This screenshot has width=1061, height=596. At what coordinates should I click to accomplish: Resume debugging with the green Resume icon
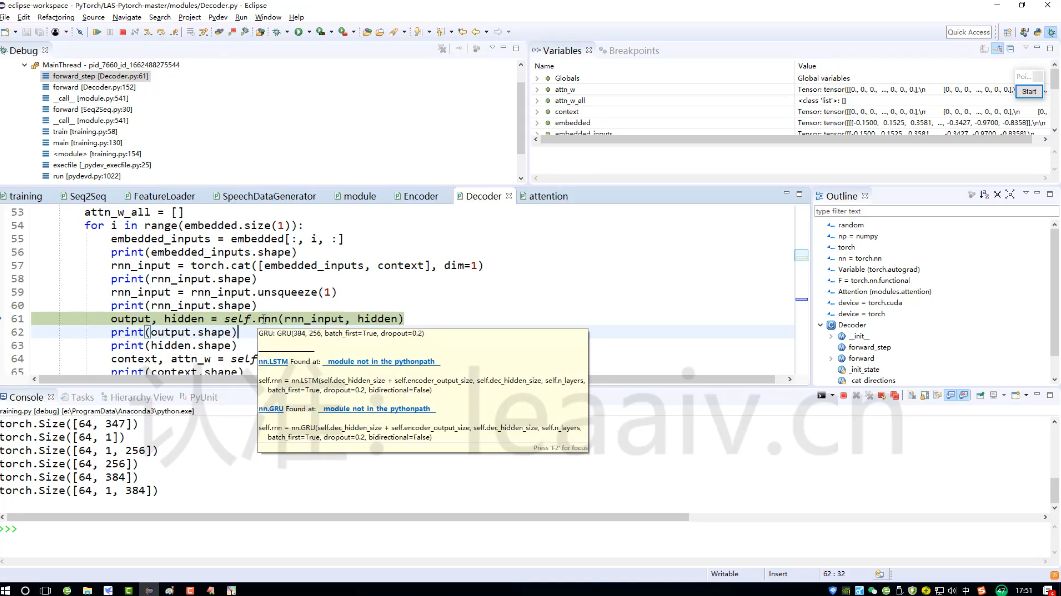click(97, 32)
